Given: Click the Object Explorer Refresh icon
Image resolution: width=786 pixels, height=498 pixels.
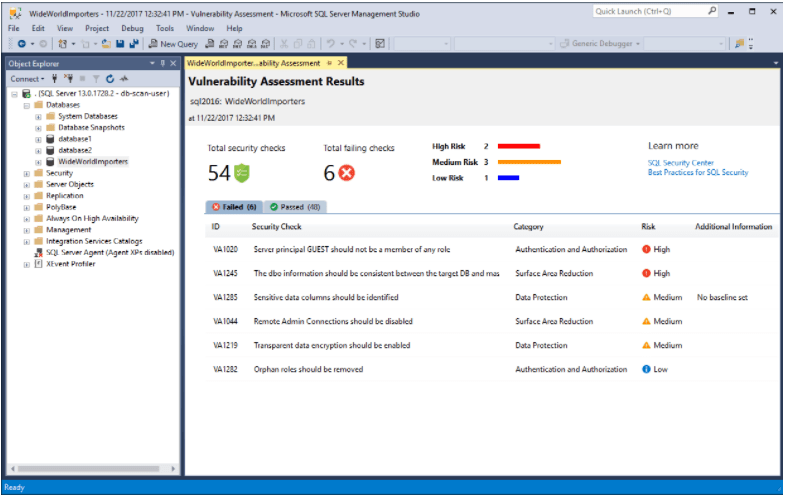Looking at the screenshot, I should (x=110, y=78).
